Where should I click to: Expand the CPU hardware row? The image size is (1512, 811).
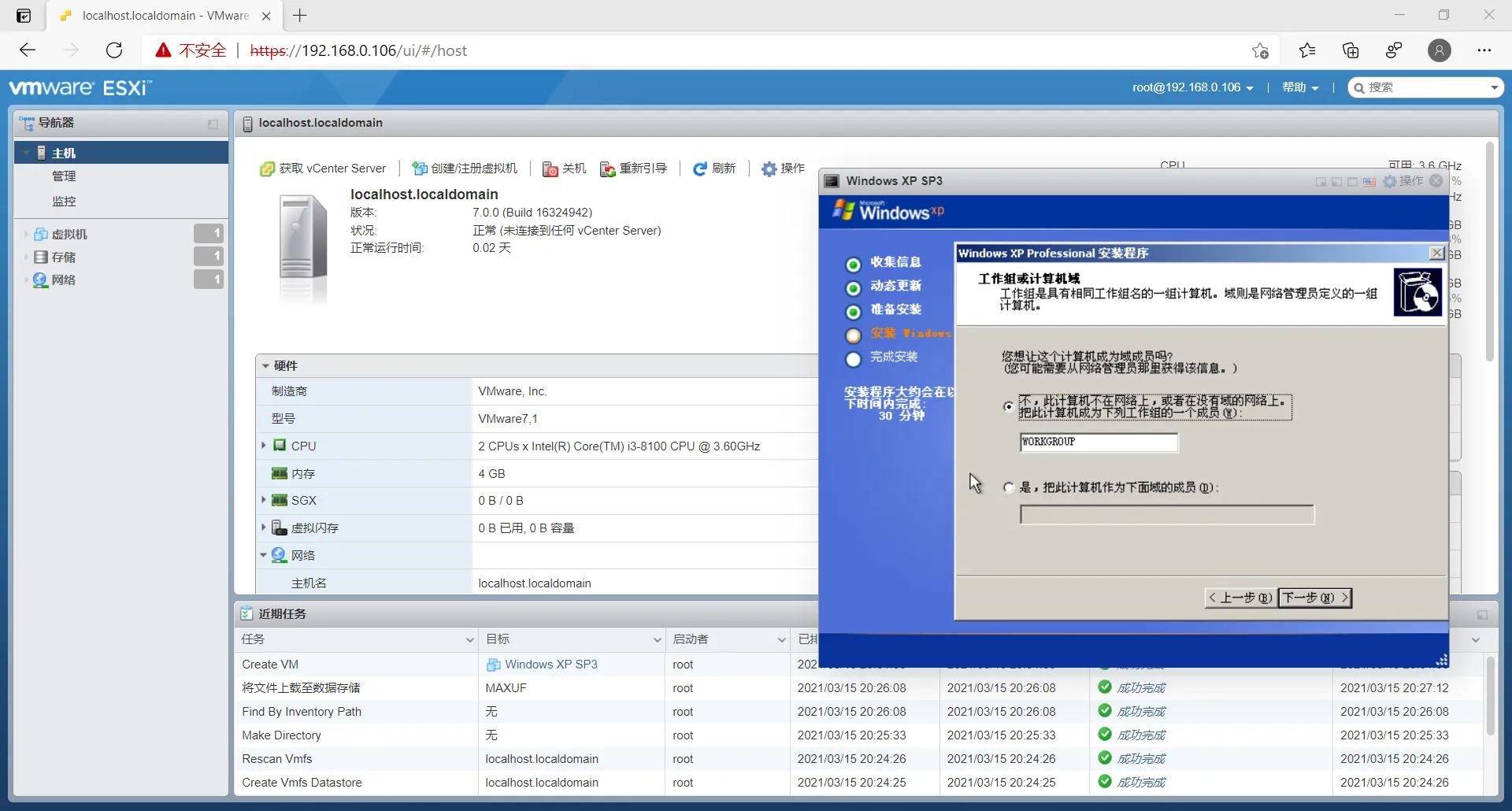coord(264,446)
